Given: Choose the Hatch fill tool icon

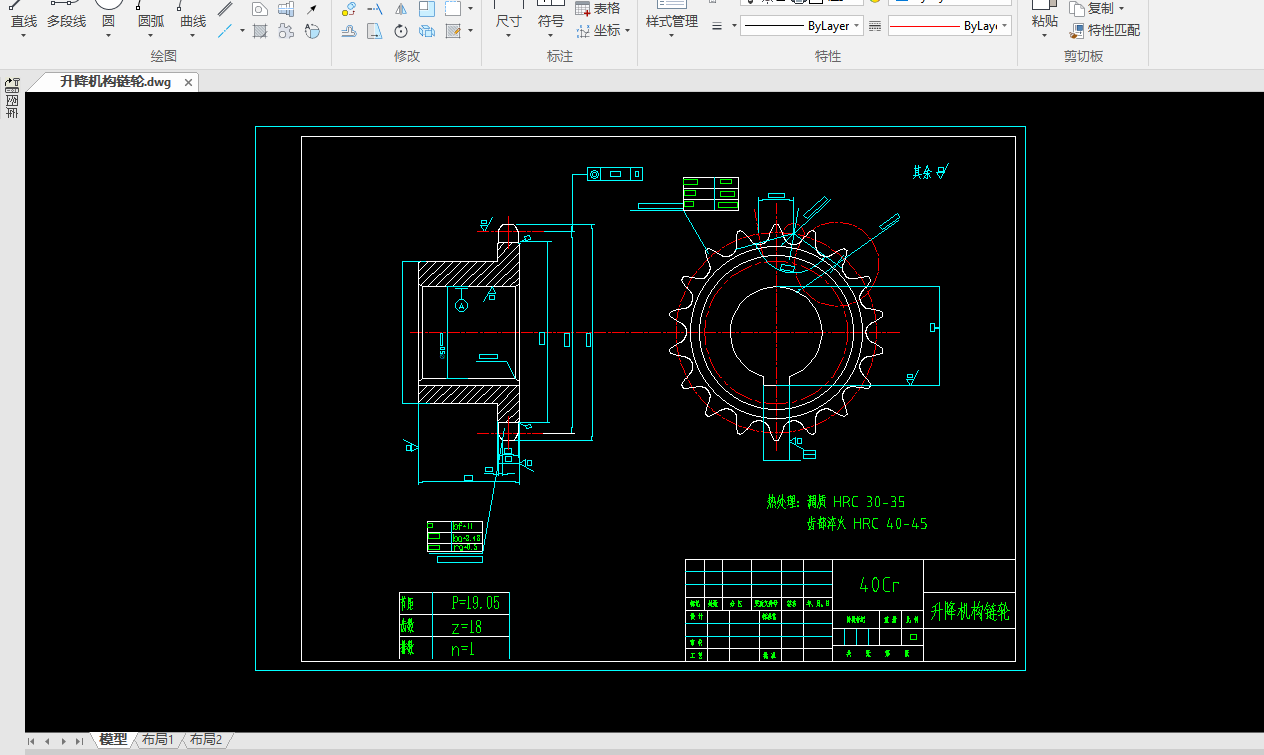Looking at the screenshot, I should pos(260,31).
